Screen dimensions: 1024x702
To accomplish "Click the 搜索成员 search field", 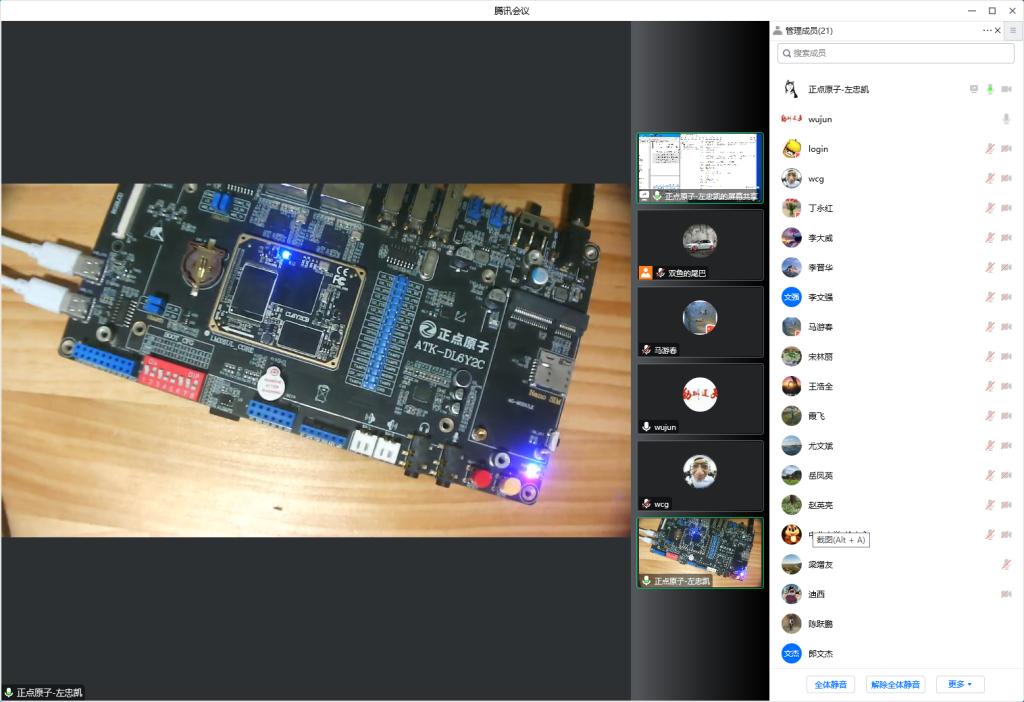I will pyautogui.click(x=896, y=53).
